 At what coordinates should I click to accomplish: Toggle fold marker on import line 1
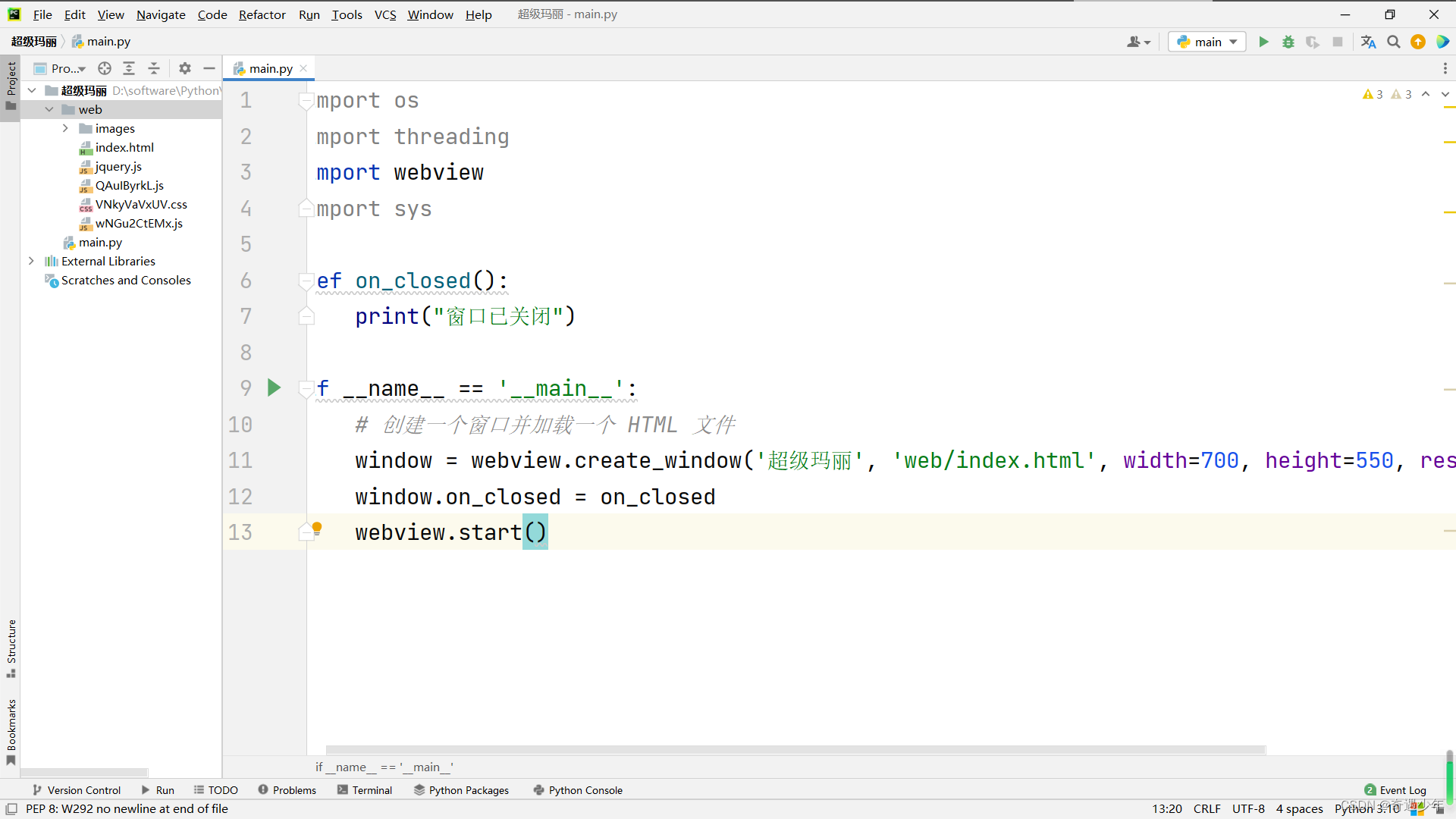306,101
